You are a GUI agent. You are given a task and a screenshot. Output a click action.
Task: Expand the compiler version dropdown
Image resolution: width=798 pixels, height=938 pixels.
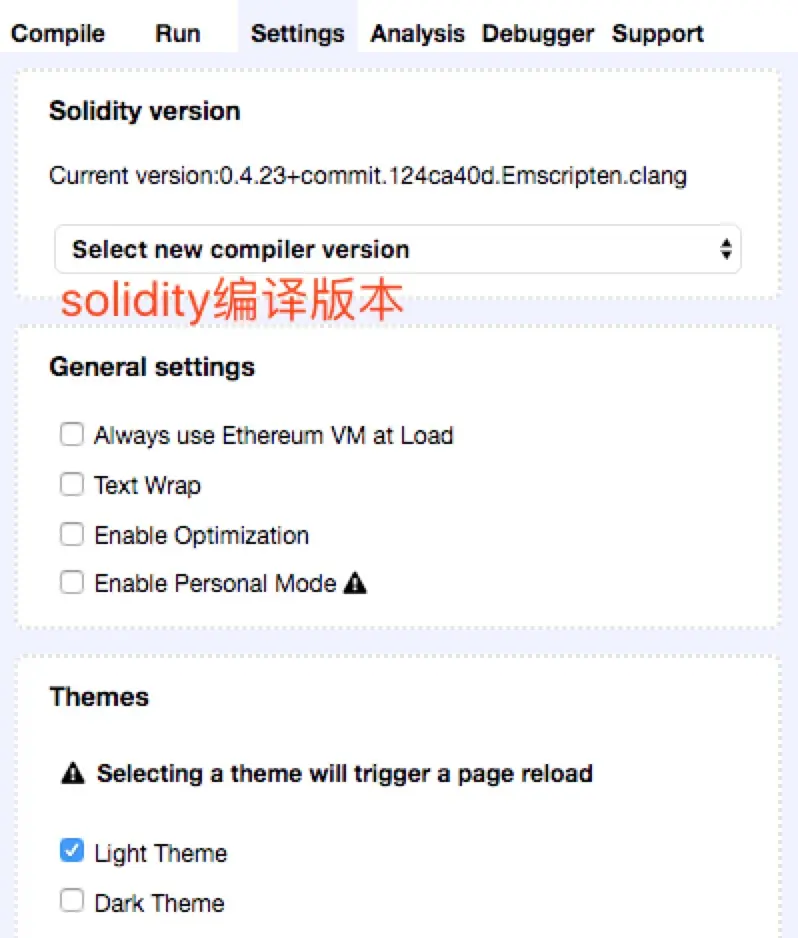[397, 249]
